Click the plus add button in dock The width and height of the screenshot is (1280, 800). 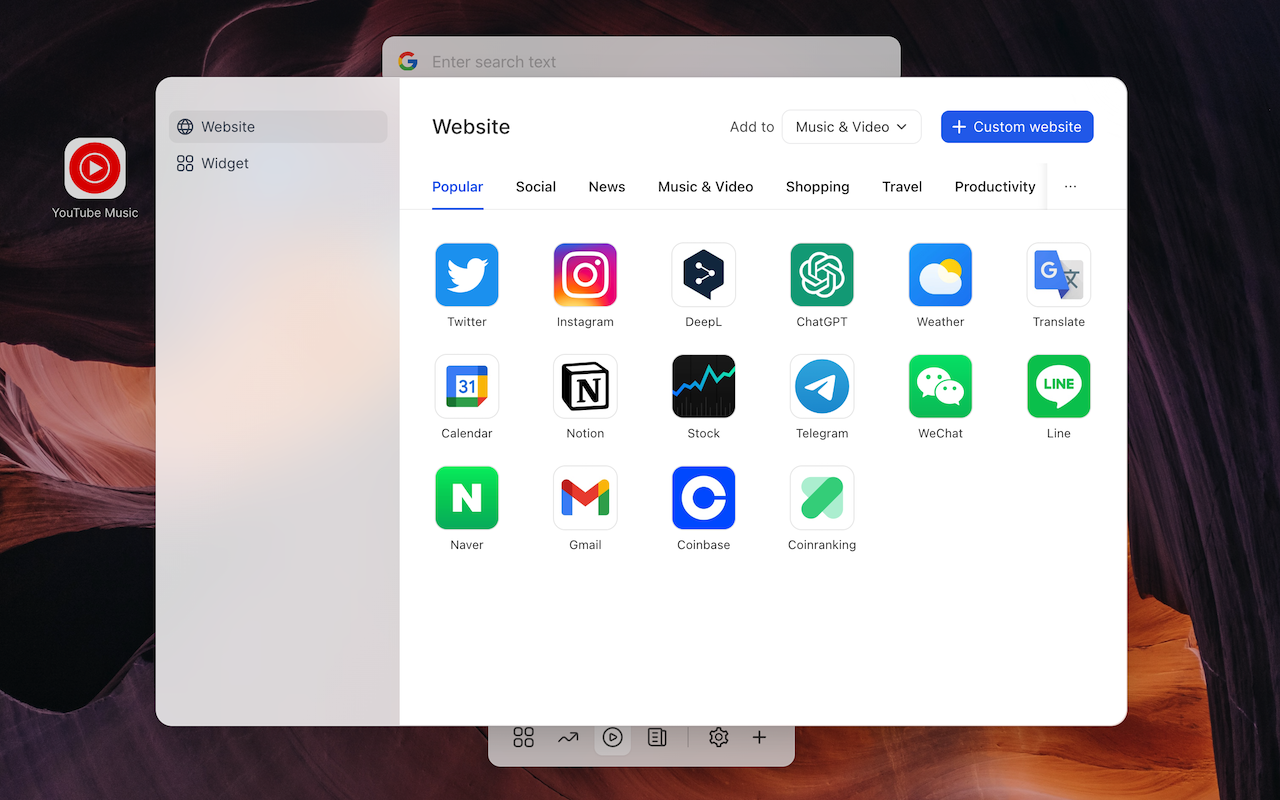(x=759, y=737)
